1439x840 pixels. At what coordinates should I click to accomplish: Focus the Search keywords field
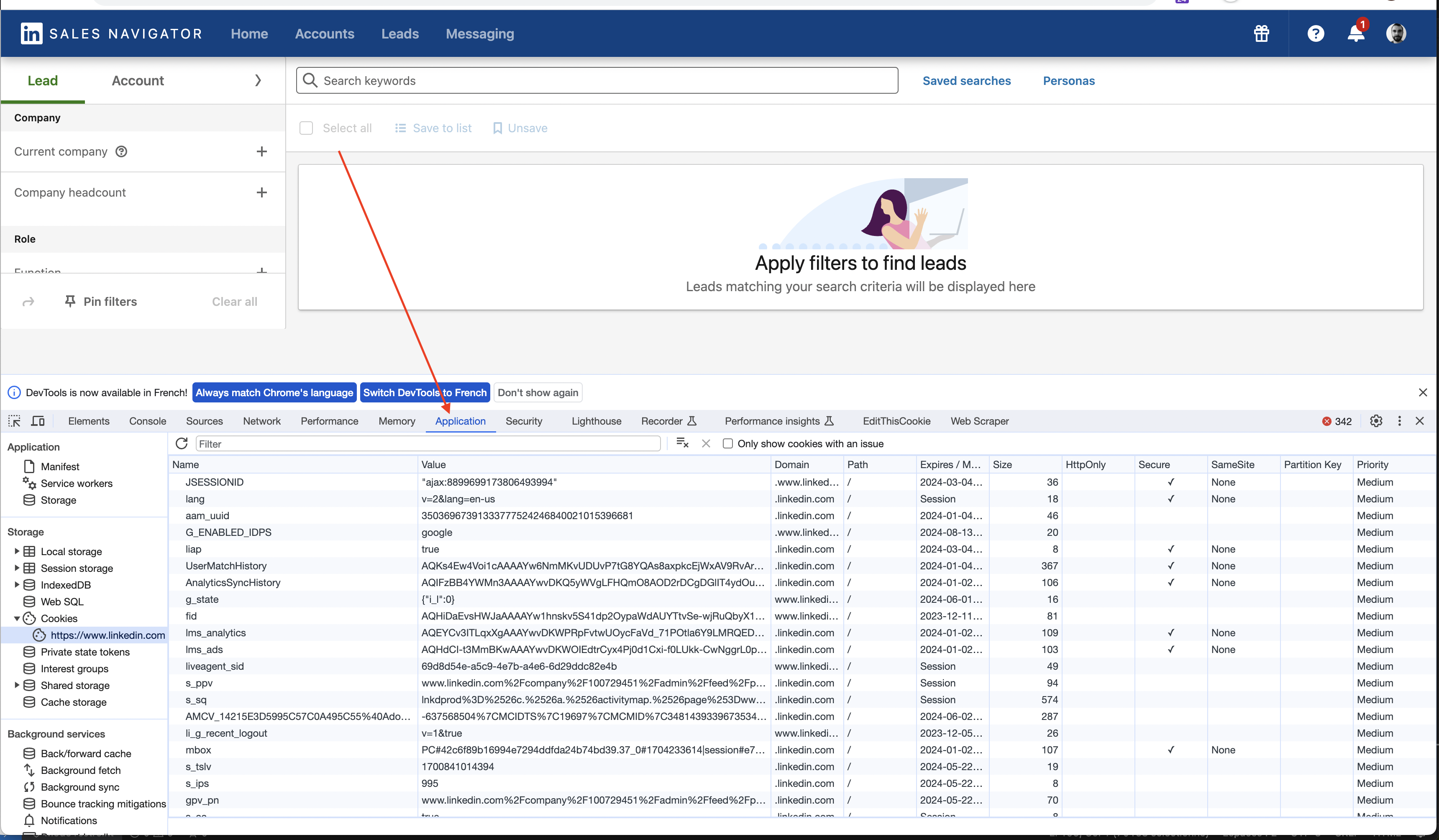point(597,80)
